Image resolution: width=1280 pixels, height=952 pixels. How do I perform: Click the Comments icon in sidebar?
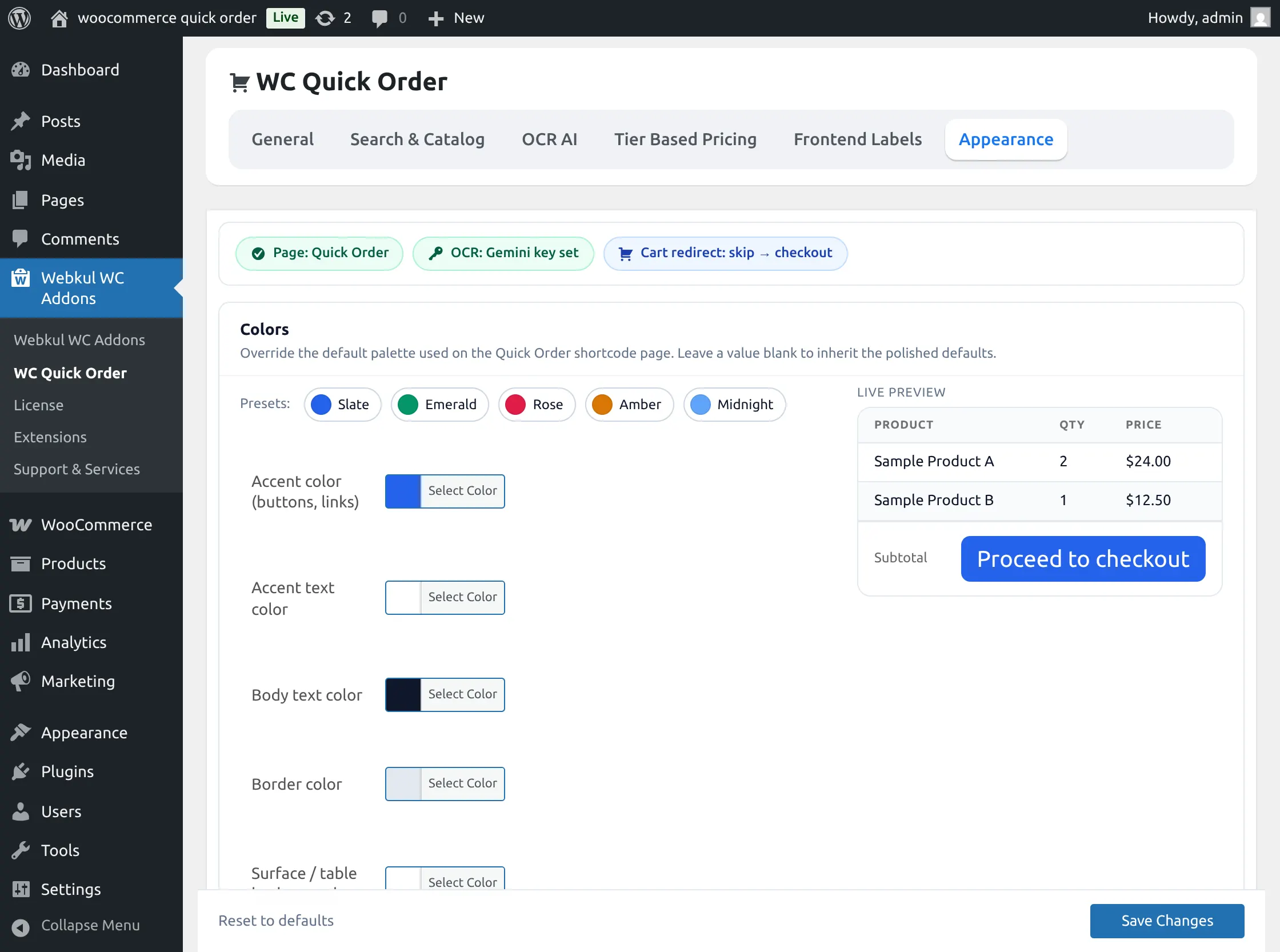(x=20, y=239)
